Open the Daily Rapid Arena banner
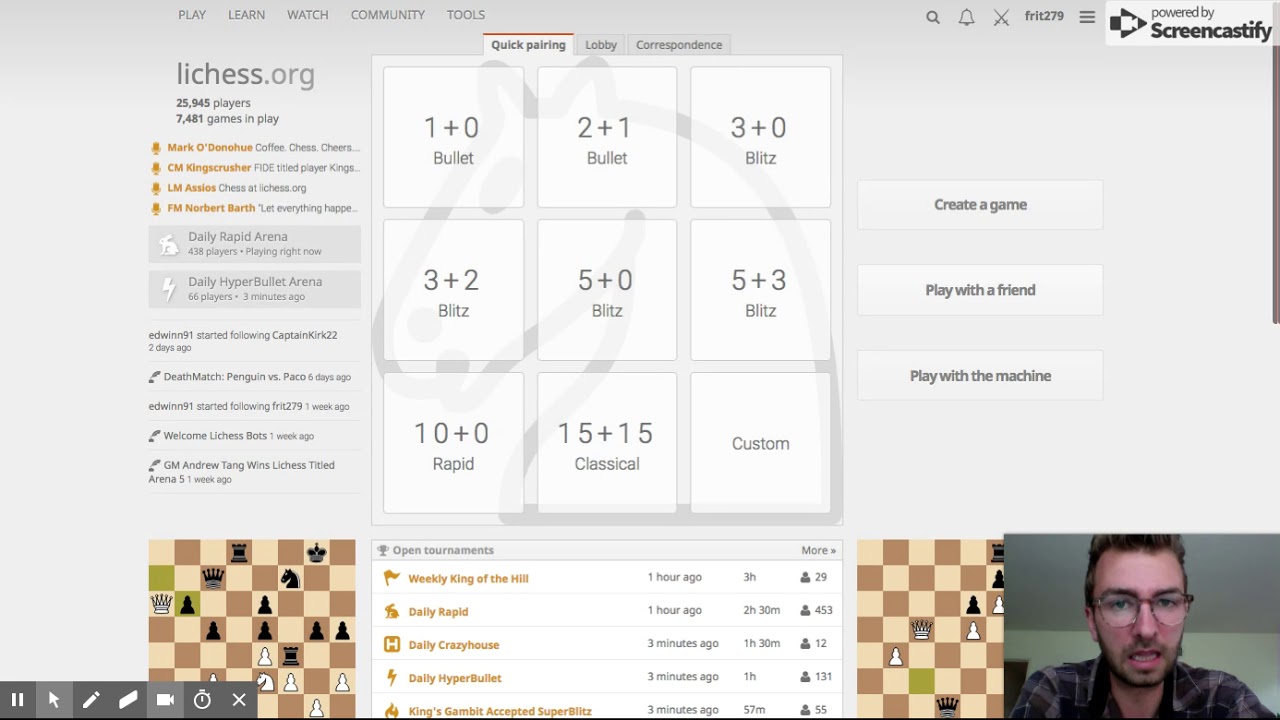1280x720 pixels. (x=255, y=244)
